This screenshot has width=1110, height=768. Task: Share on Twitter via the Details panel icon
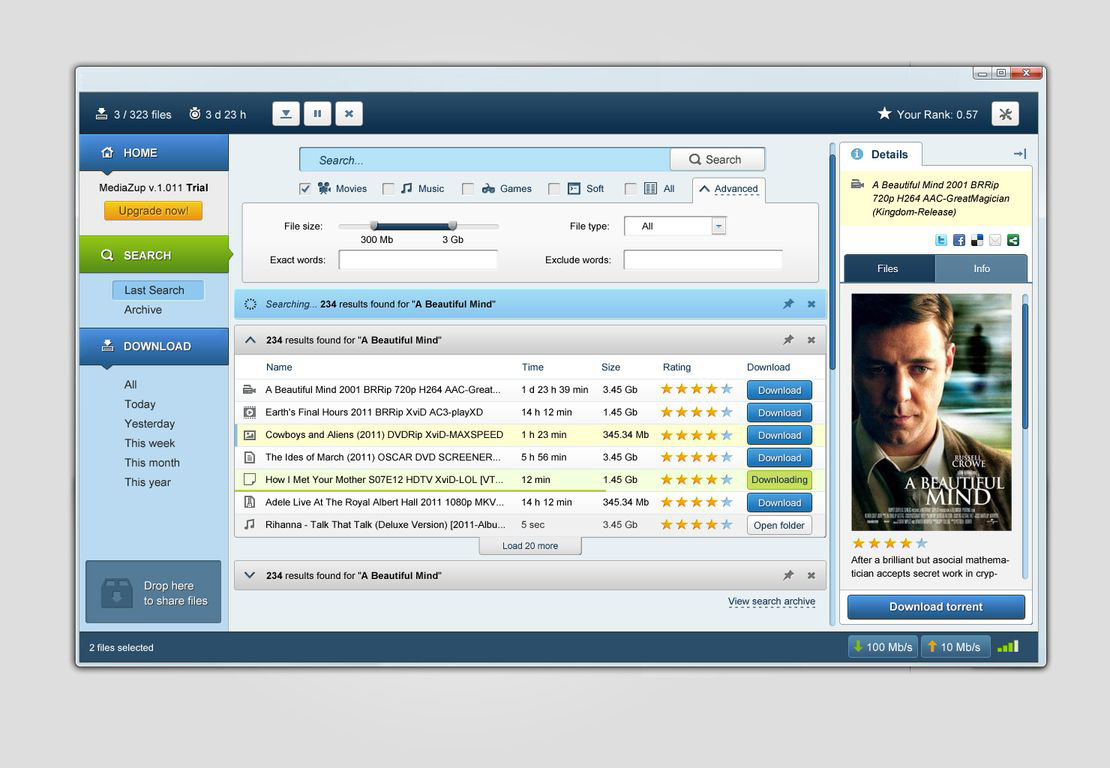pyautogui.click(x=941, y=240)
